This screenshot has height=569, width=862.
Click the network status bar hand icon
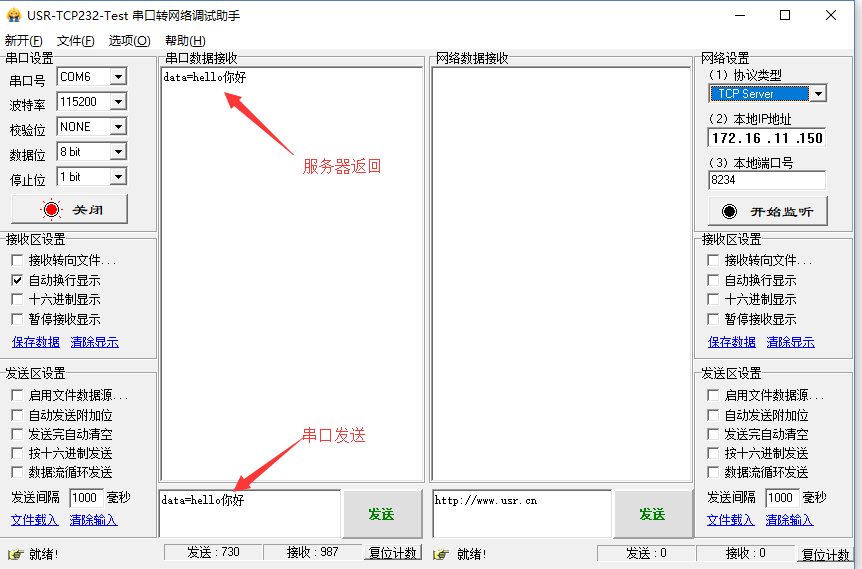point(440,554)
